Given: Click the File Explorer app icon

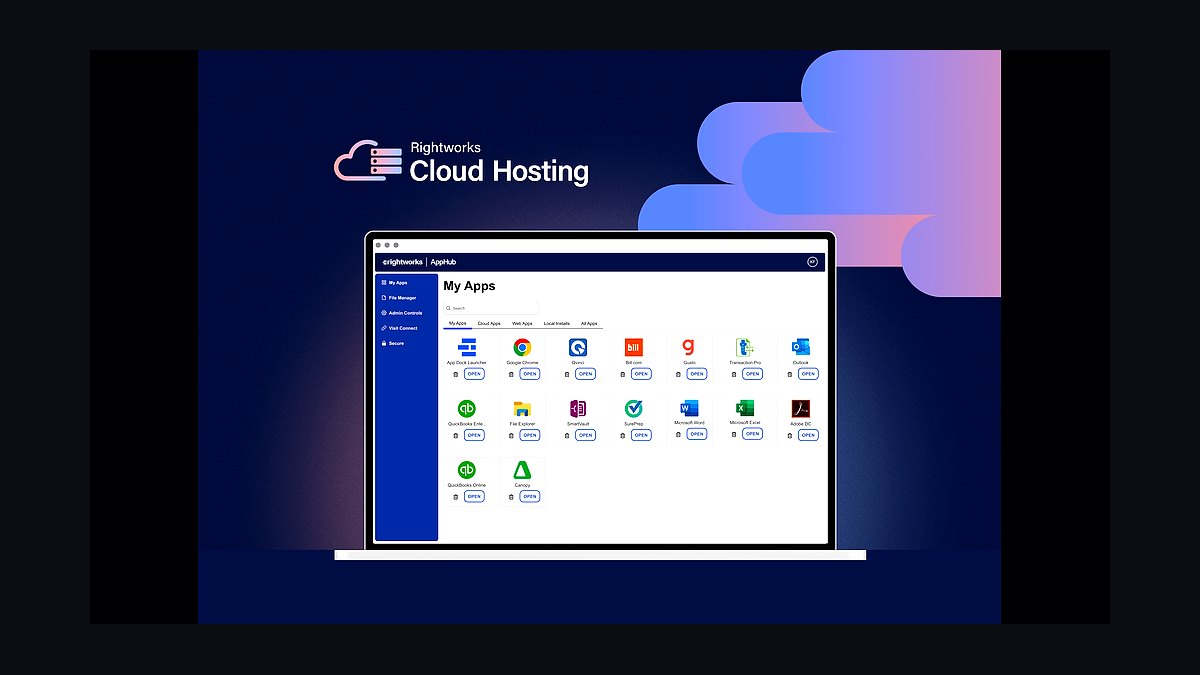Looking at the screenshot, I should pos(522,408).
